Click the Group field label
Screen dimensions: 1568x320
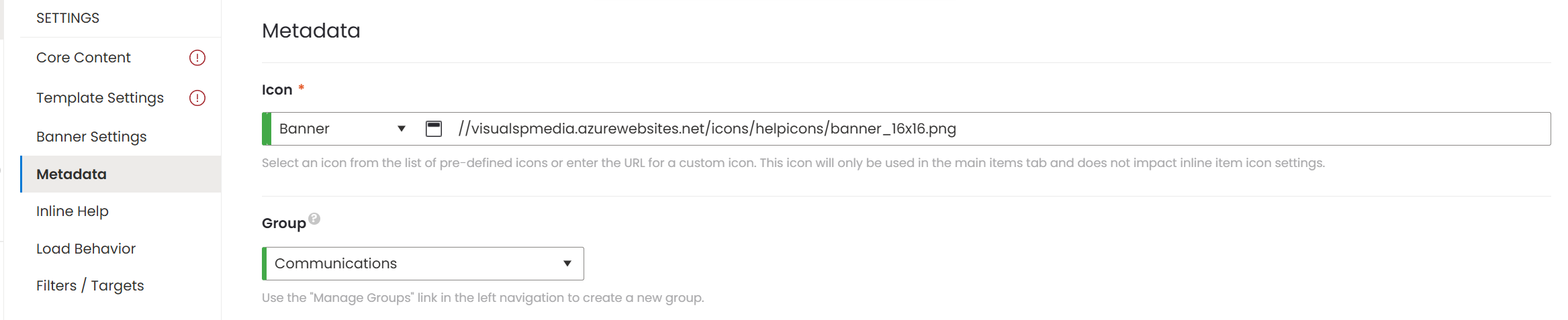click(283, 223)
